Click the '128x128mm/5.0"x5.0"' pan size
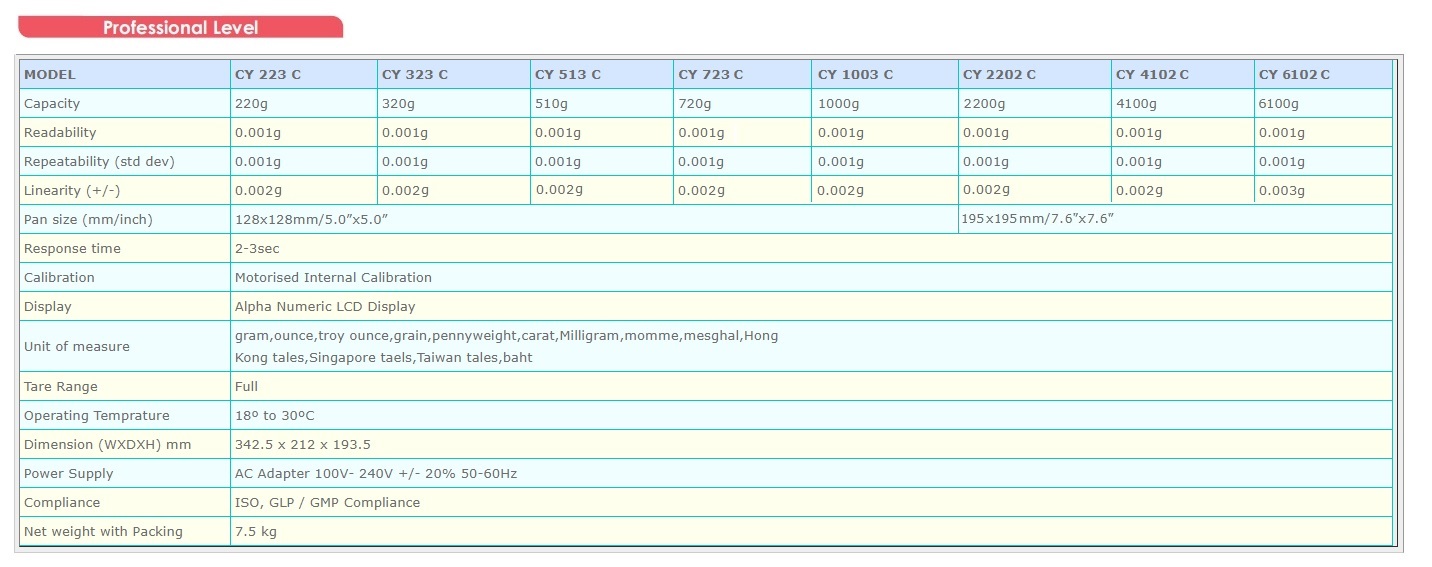 tap(311, 220)
